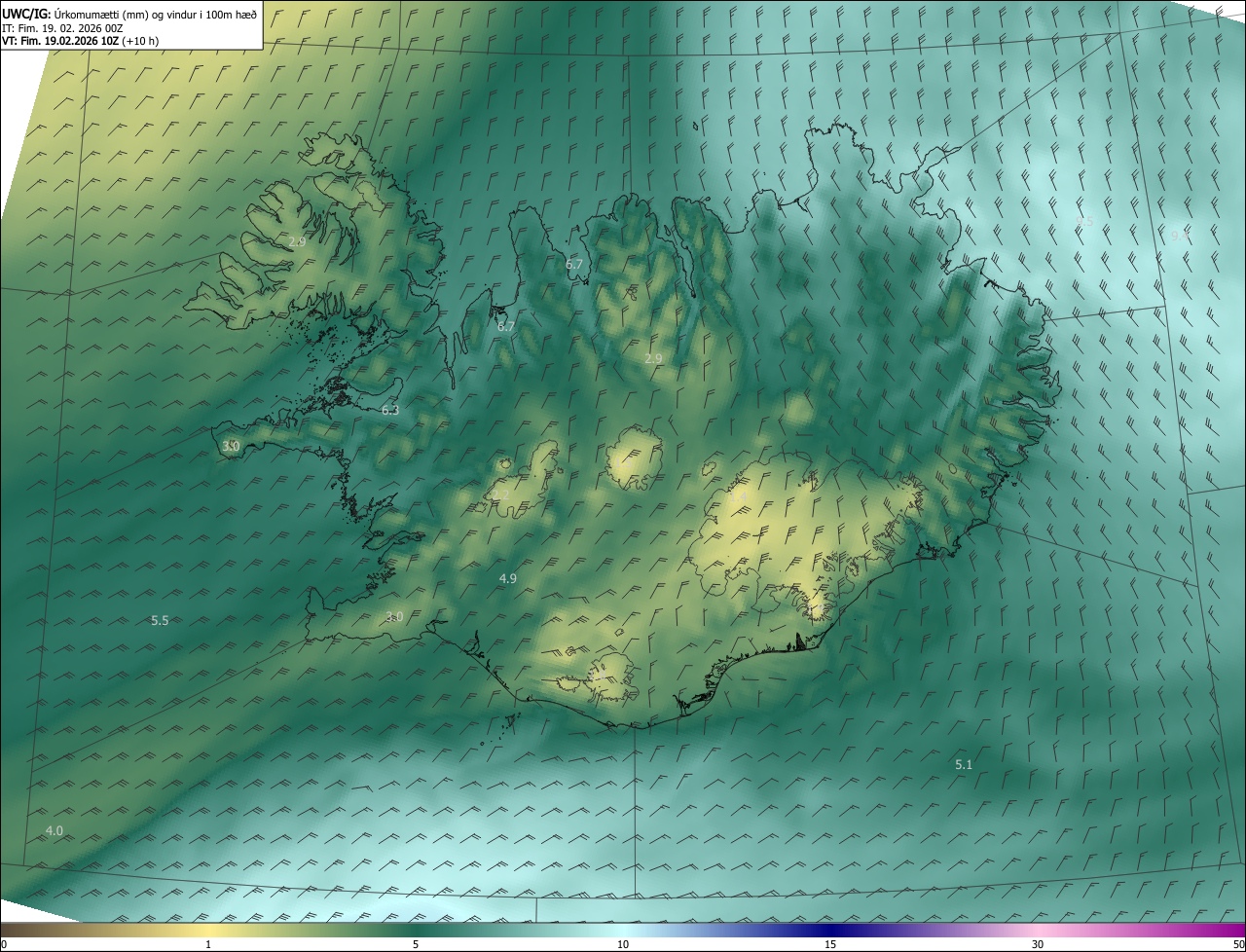Screen dimensions: 1246x952
Task: Click the title "Úrkomumætti (mm) og vindur i 100m hæð"
Action: [155, 14]
